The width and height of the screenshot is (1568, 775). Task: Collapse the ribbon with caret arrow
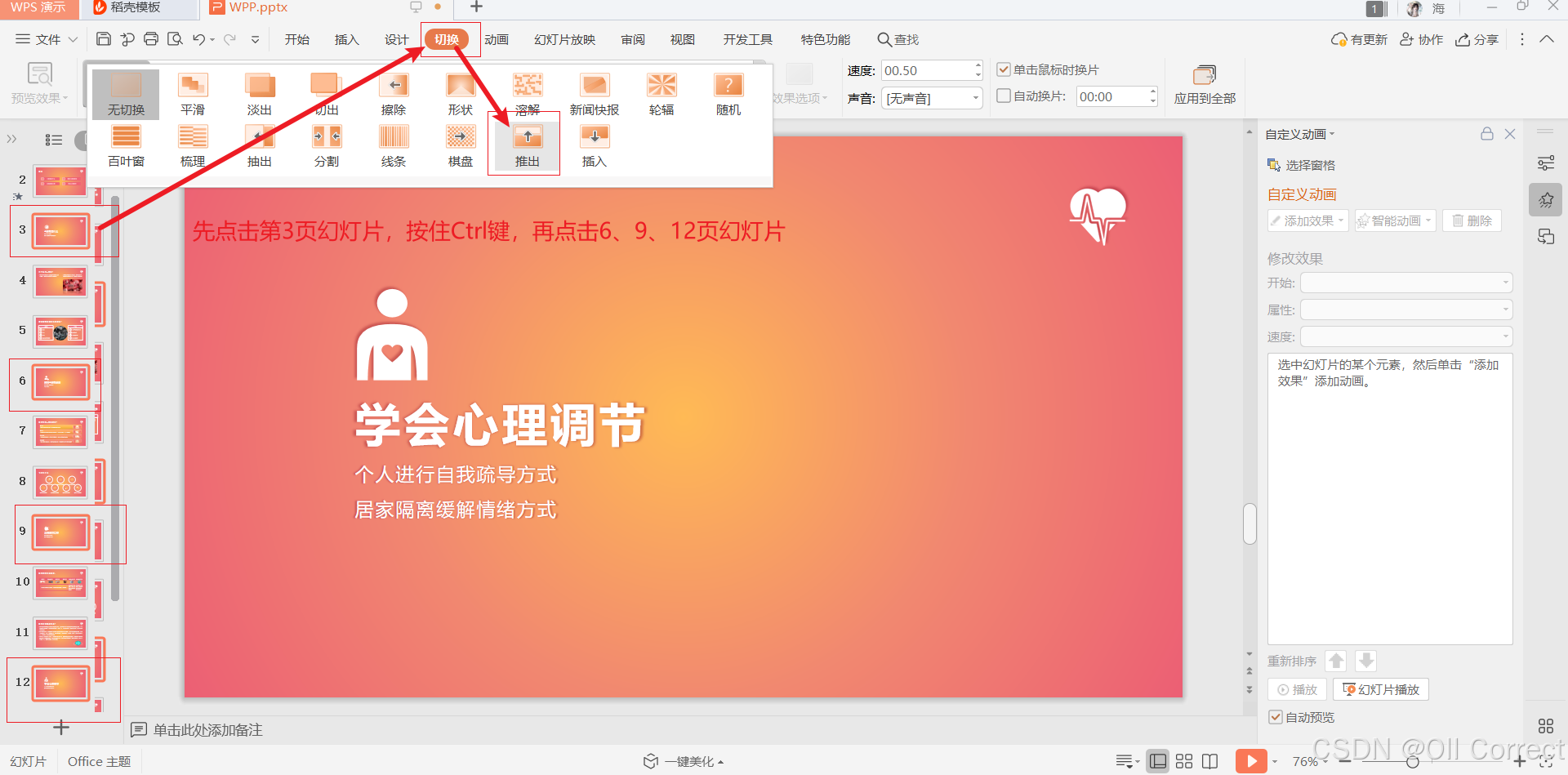point(1547,39)
